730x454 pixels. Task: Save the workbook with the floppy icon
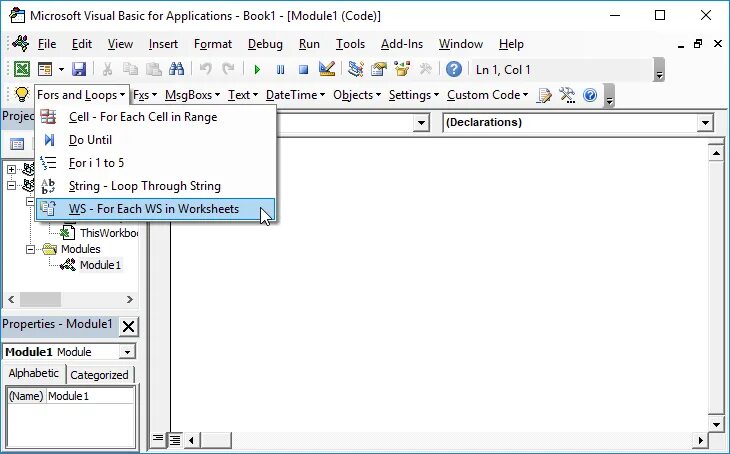tap(79, 69)
